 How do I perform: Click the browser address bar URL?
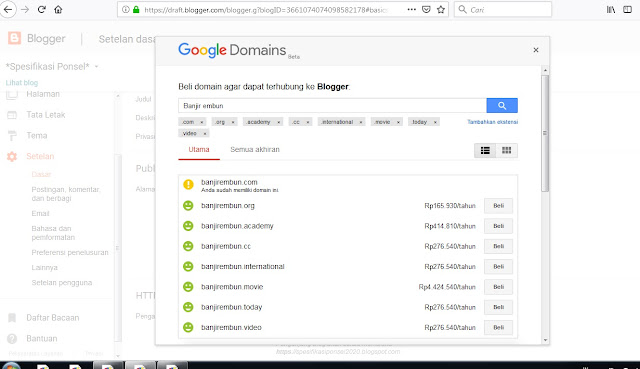265,9
